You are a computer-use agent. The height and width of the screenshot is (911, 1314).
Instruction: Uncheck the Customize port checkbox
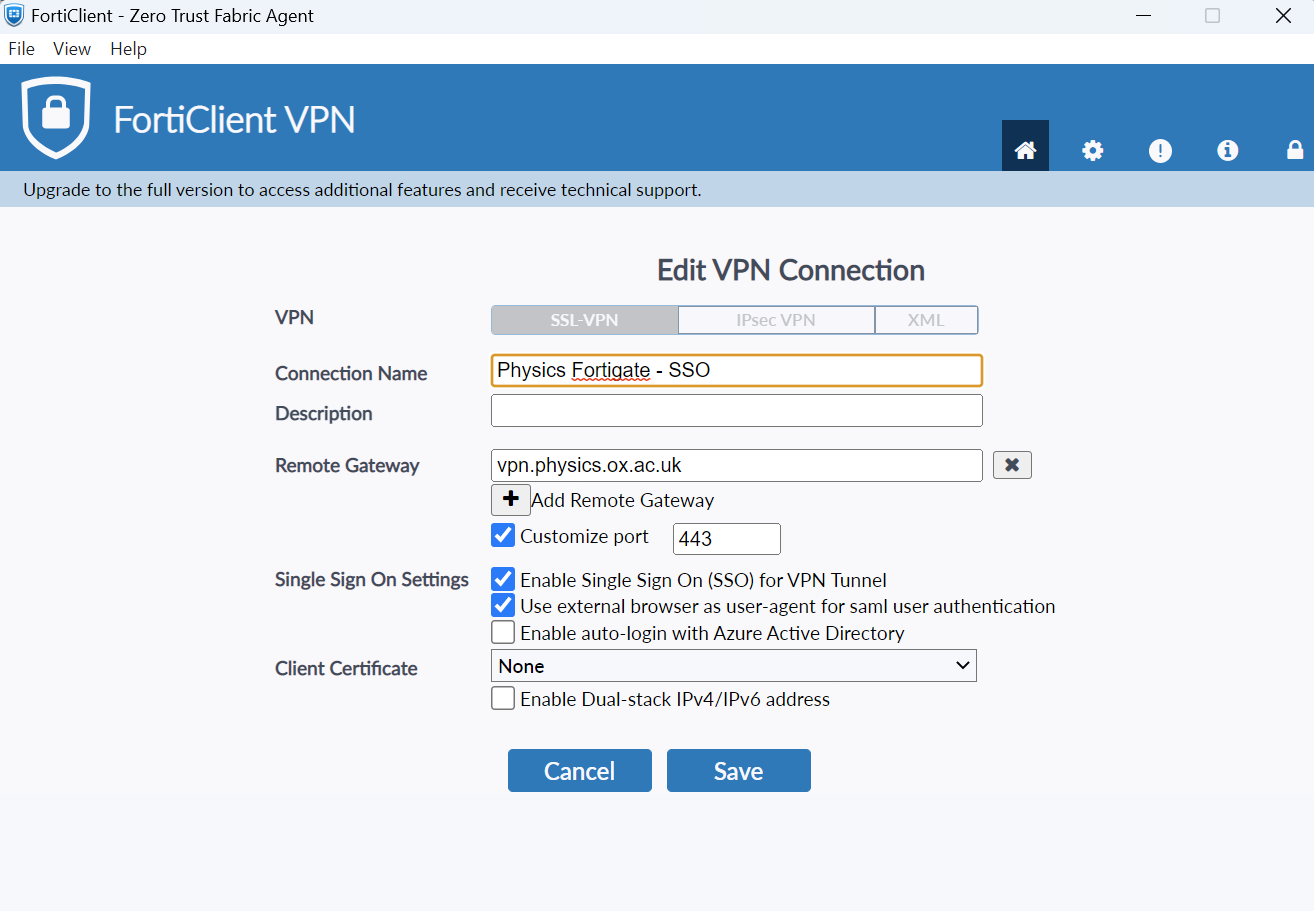point(503,536)
